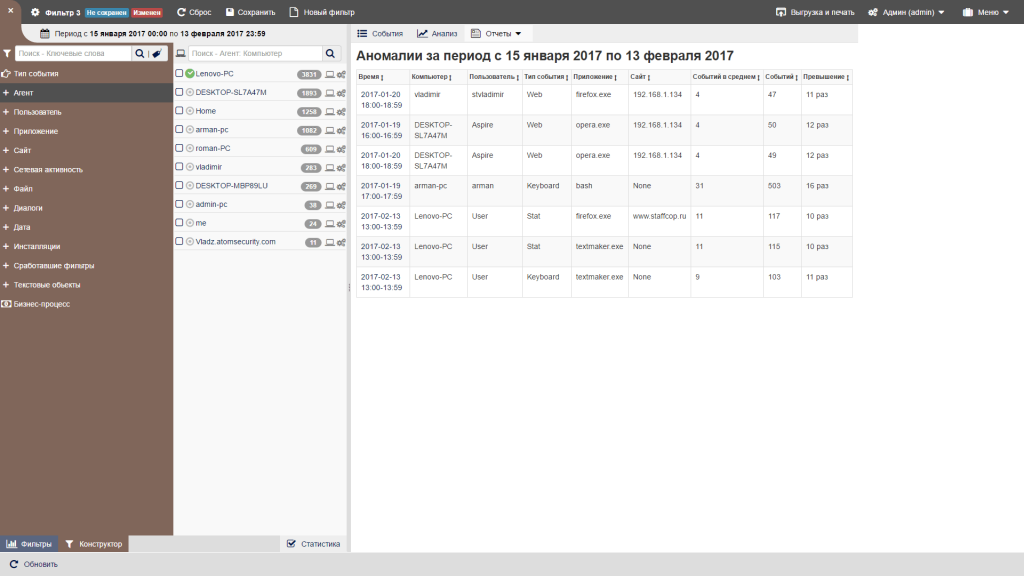
Task: Save the filter using the Сохранить icon
Action: pos(231,12)
